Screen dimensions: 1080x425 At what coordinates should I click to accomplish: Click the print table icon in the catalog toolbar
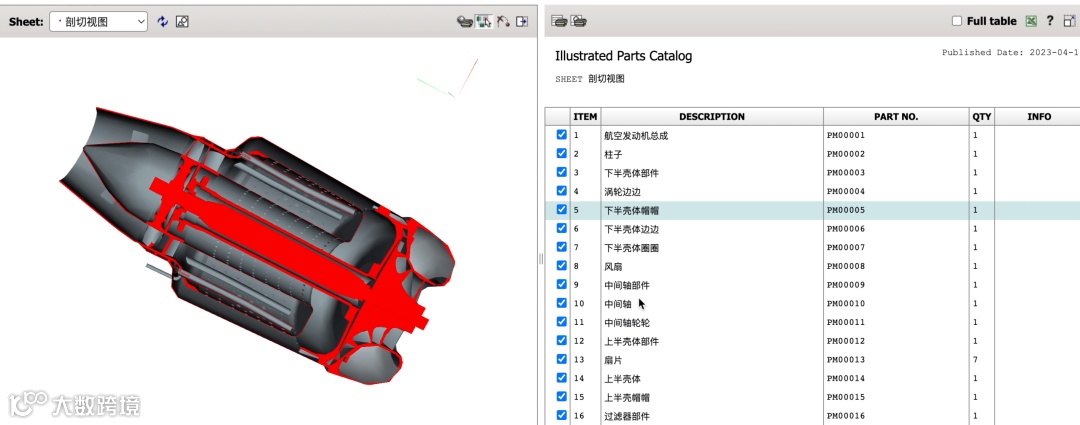tap(559, 21)
